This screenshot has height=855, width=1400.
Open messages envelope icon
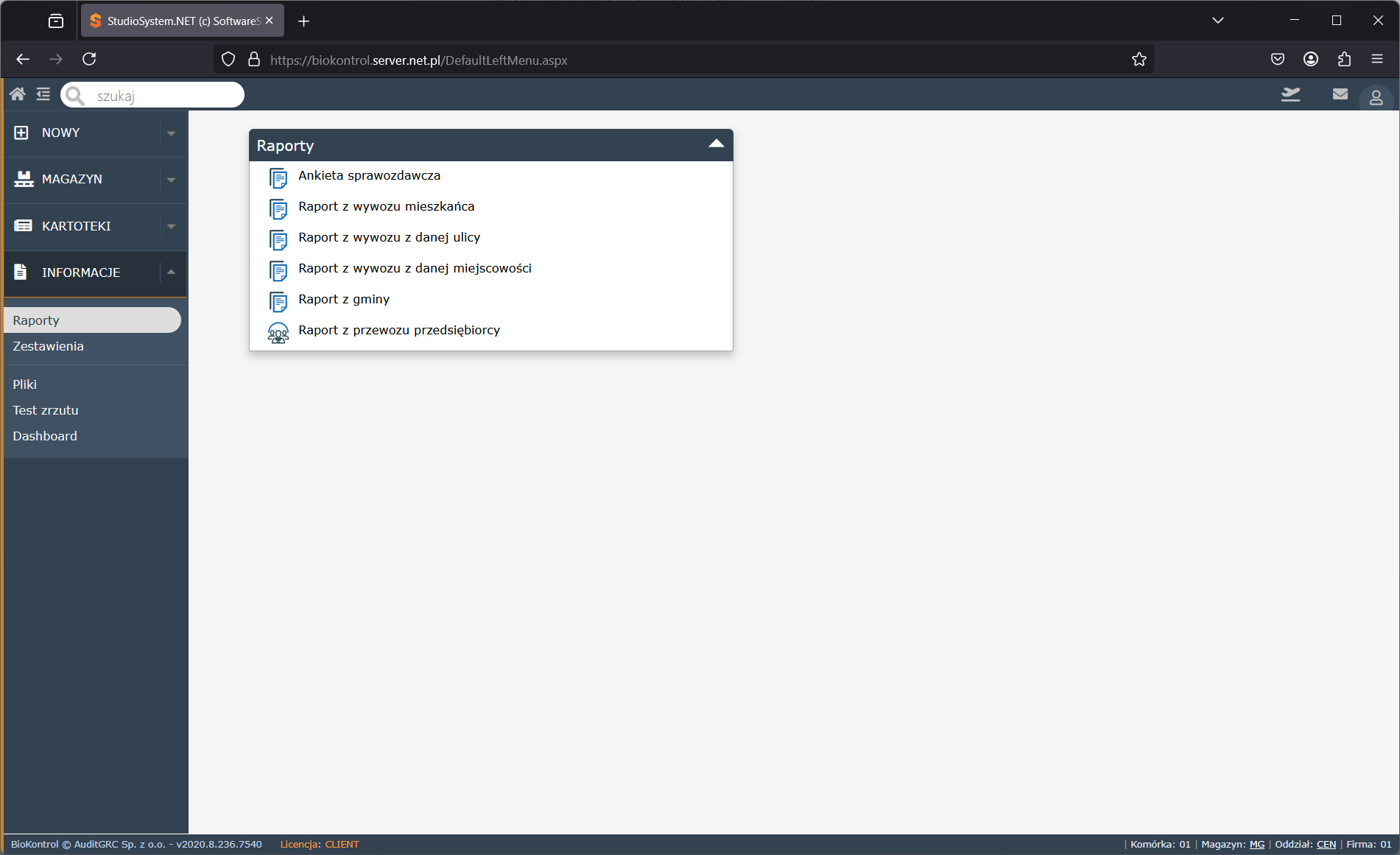pyautogui.click(x=1340, y=94)
